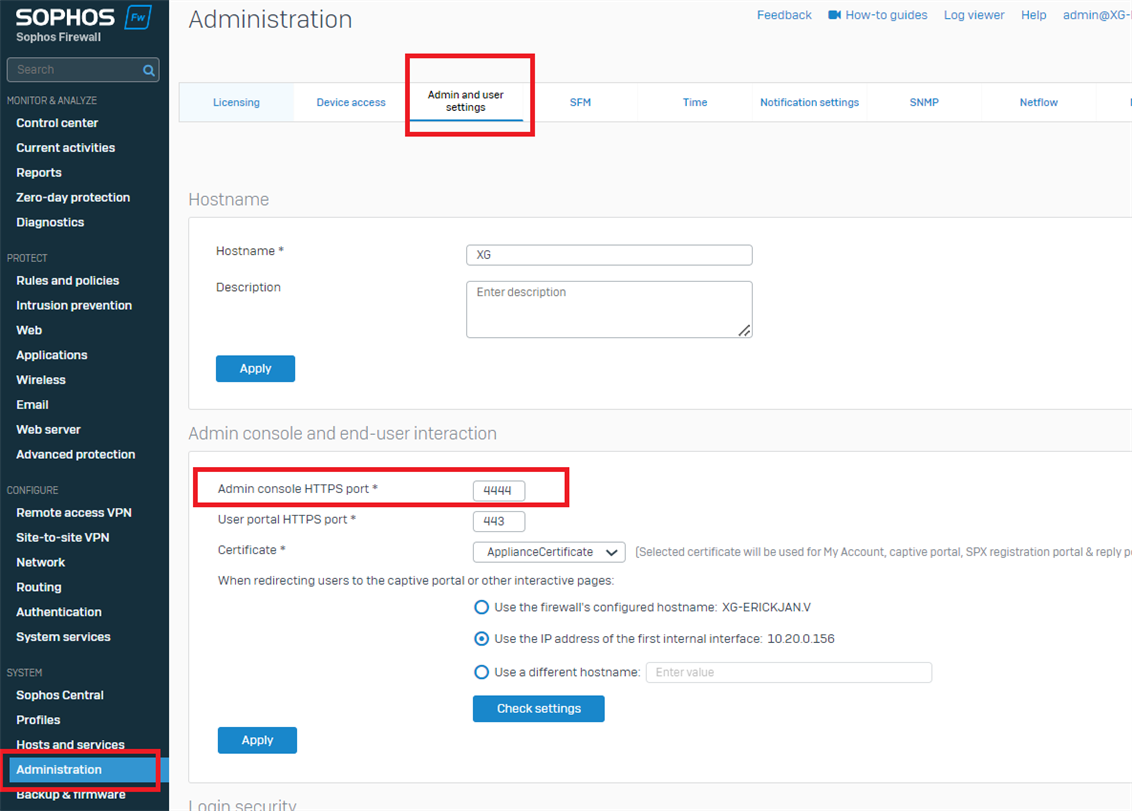Click the search magnifier icon in sidebar

click(x=149, y=70)
